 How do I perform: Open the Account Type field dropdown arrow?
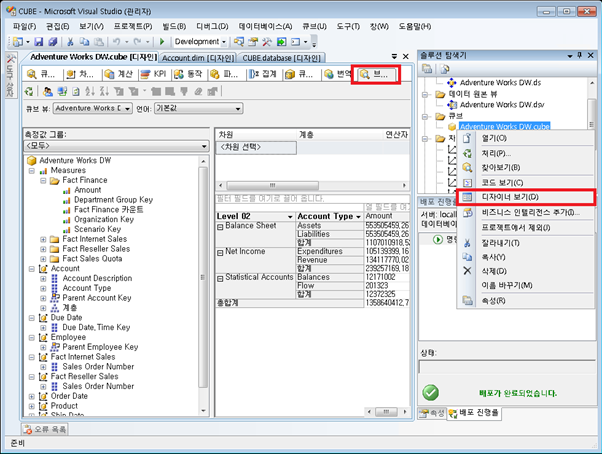tap(359, 217)
